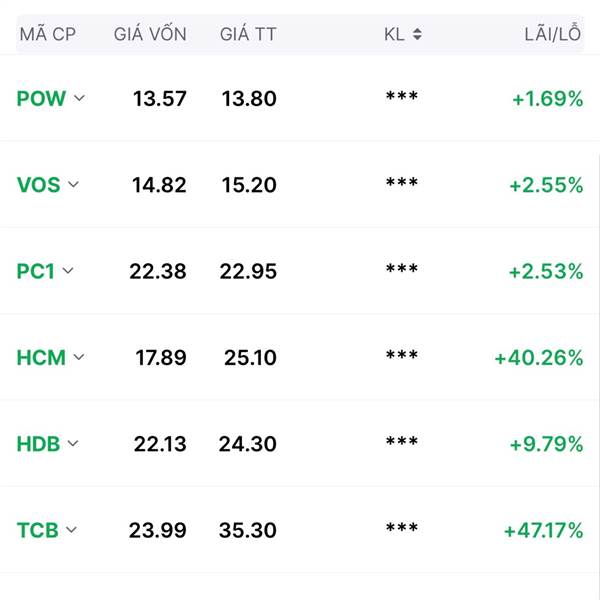
Task: Click the LÃI/LỖ column header
Action: 553,34
